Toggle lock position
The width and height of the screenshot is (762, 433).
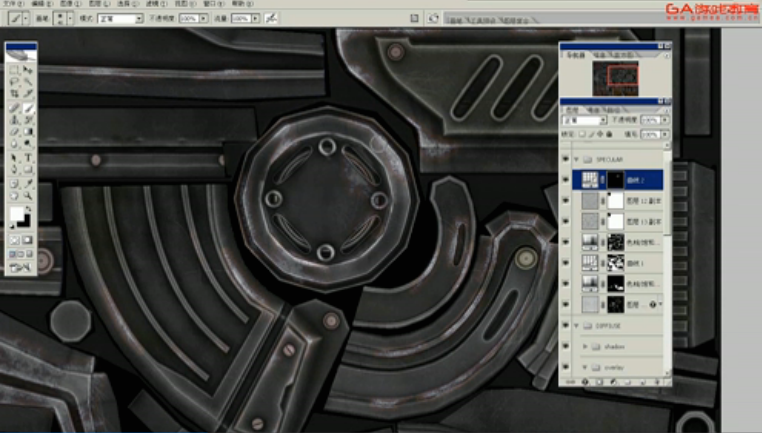[x=600, y=134]
